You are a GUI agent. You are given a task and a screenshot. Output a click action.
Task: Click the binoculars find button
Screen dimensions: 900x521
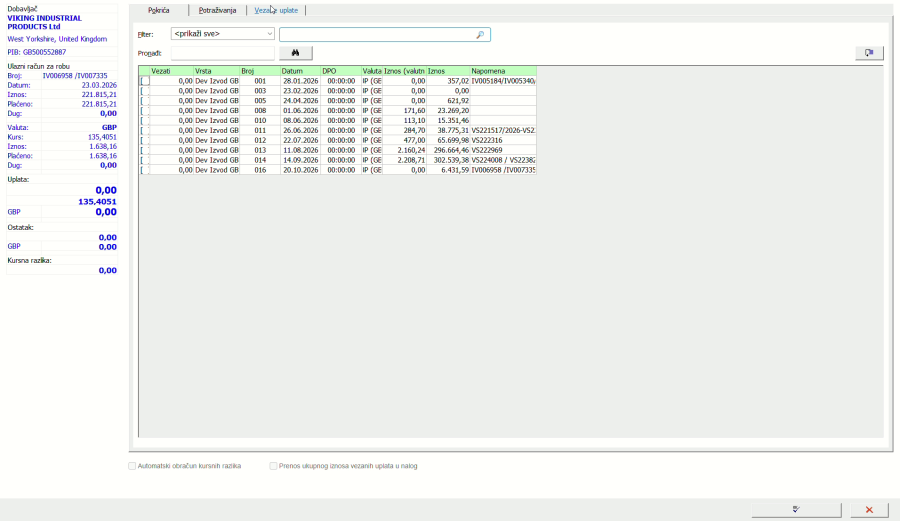coord(296,53)
